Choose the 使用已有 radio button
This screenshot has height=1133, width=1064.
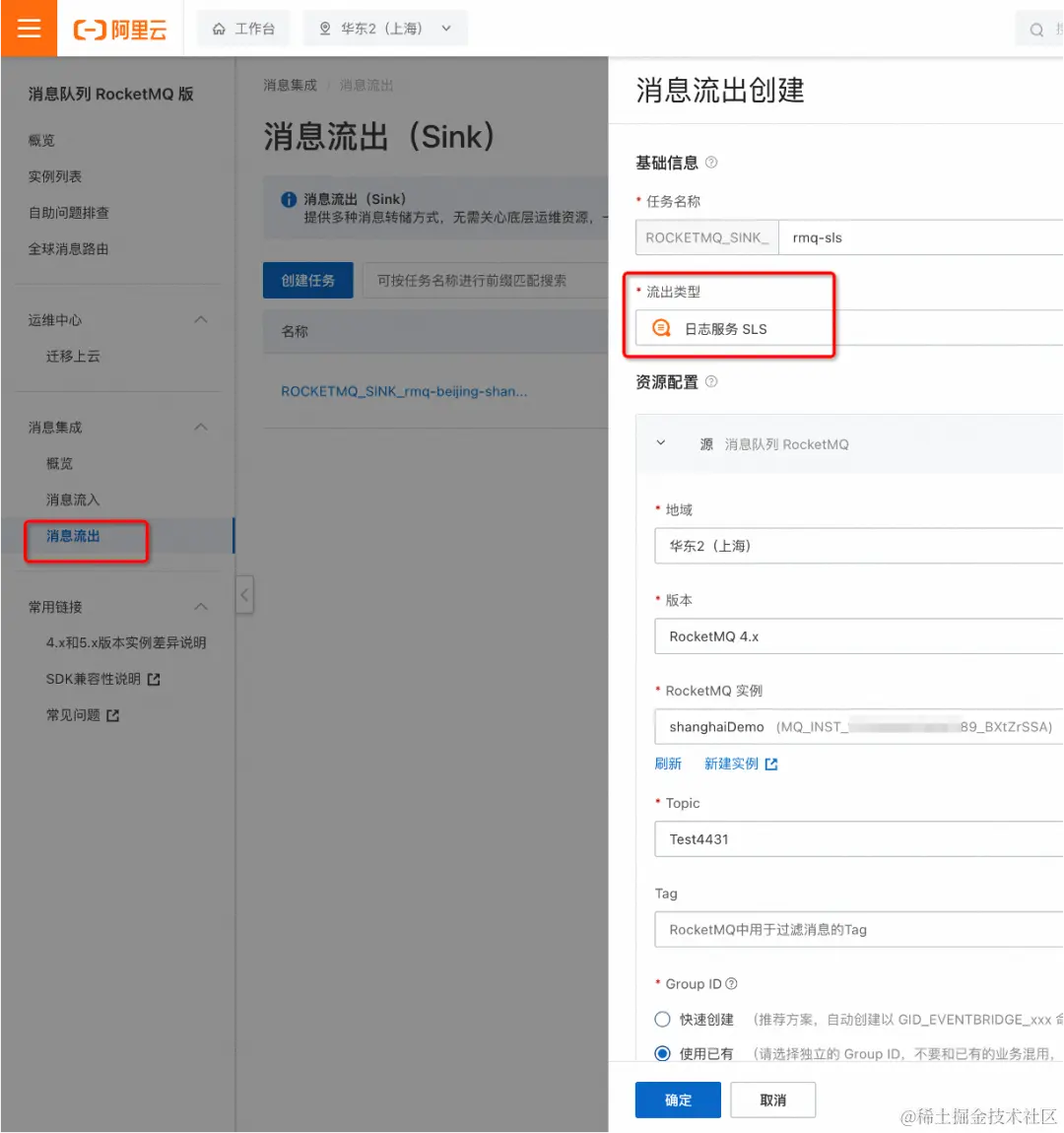point(661,1052)
